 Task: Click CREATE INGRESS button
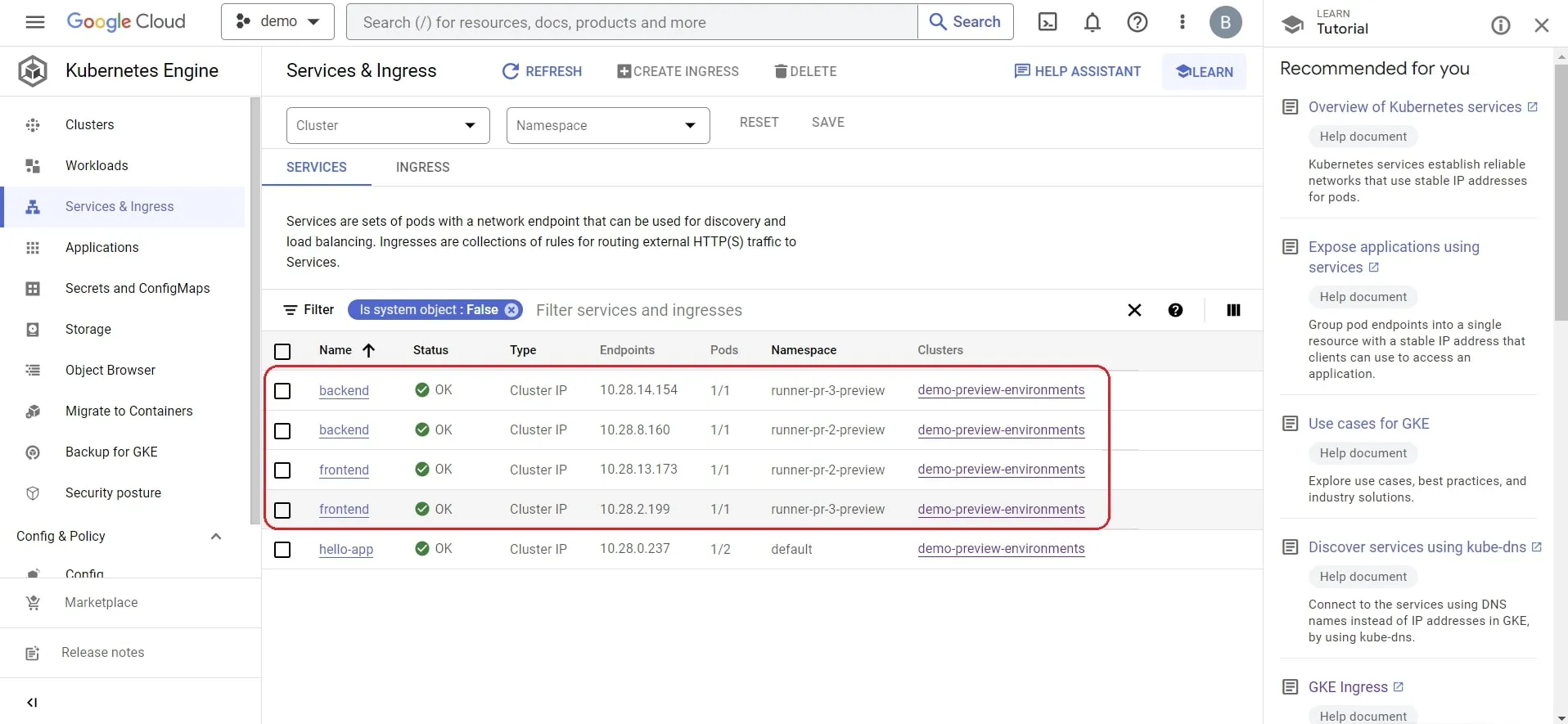678,71
